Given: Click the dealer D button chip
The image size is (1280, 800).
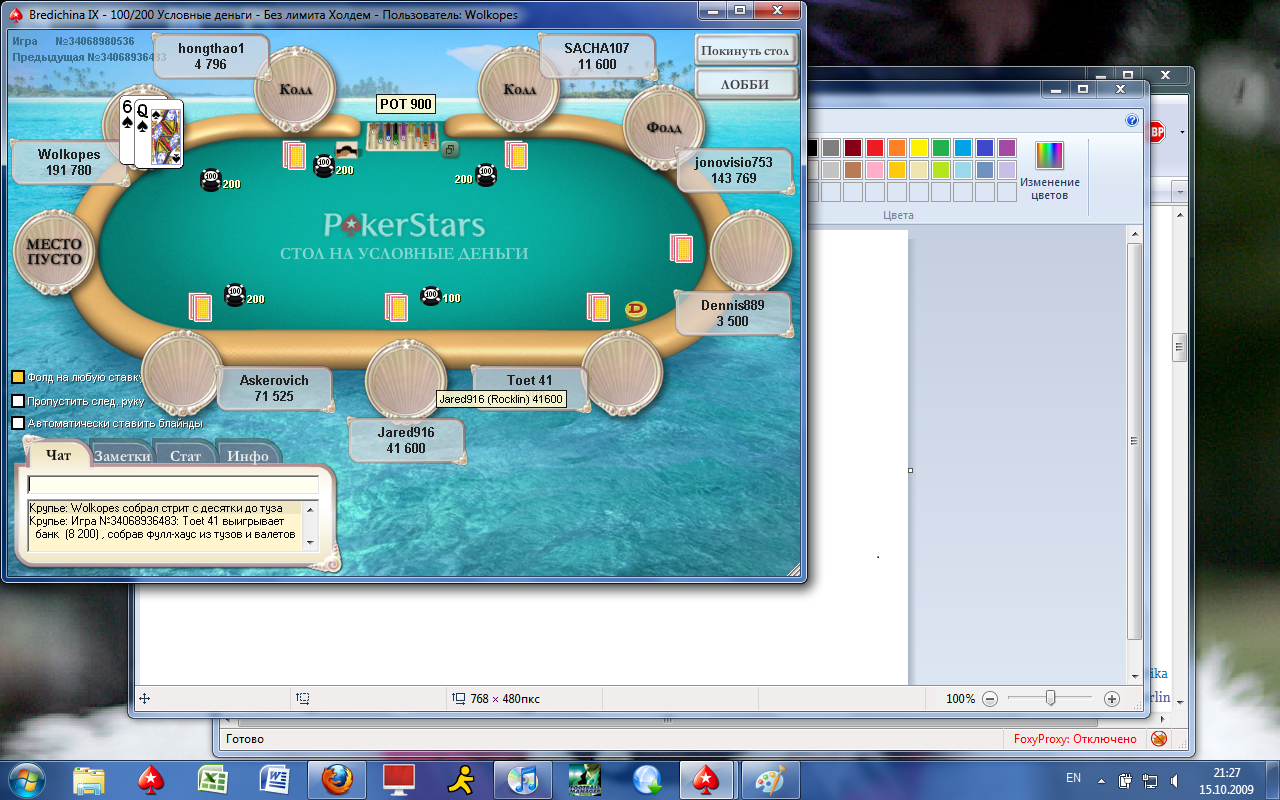Looking at the screenshot, I should pyautogui.click(x=636, y=309).
